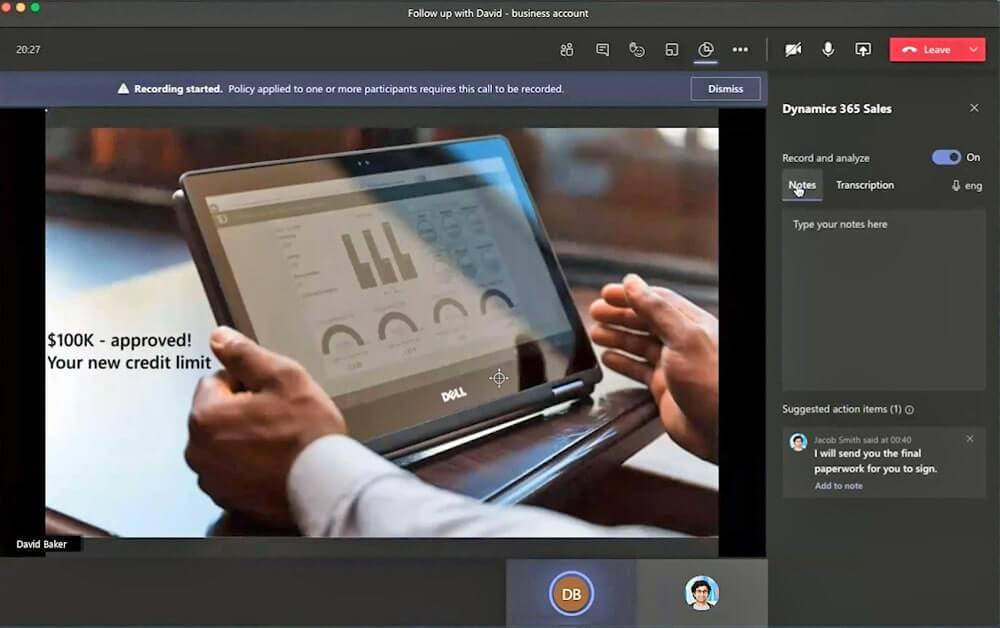
Task: Open the reactions icon
Action: tap(637, 49)
